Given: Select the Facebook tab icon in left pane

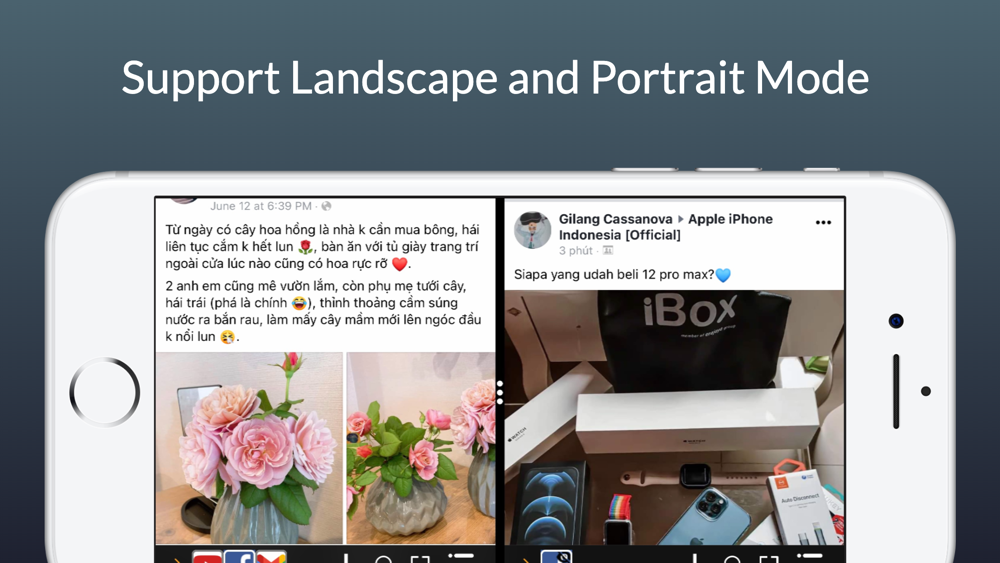Looking at the screenshot, I should click(x=239, y=557).
